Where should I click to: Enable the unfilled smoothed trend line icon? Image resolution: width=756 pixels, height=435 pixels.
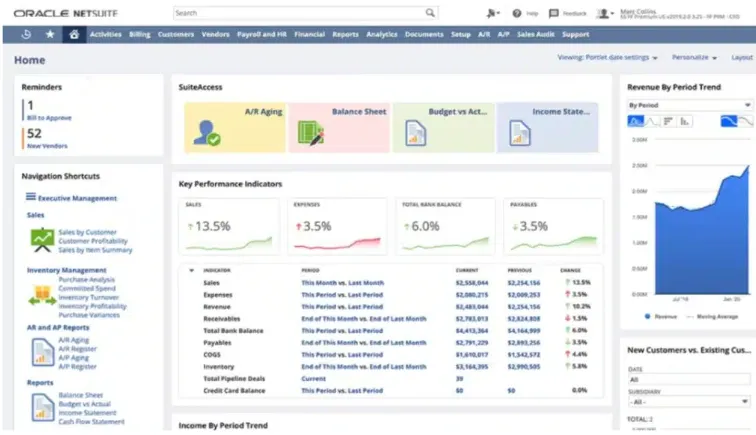[x=745, y=121]
